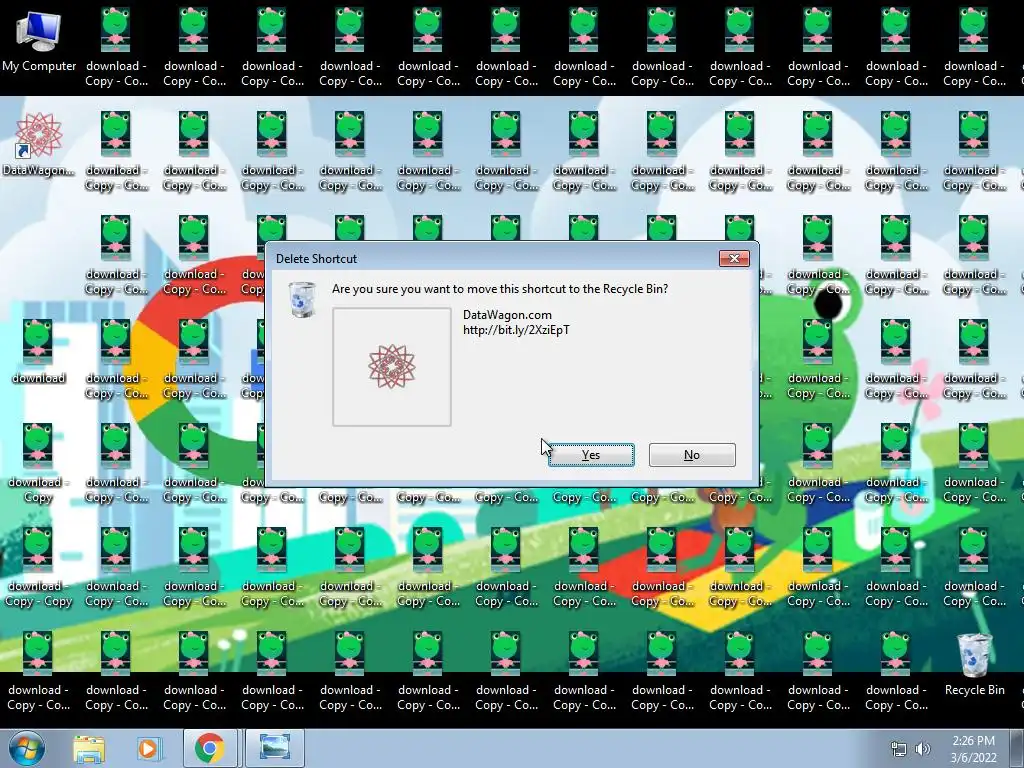
Task: Click the "http://bit.ly/2XziEpT" text in dialog
Action: 517,330
